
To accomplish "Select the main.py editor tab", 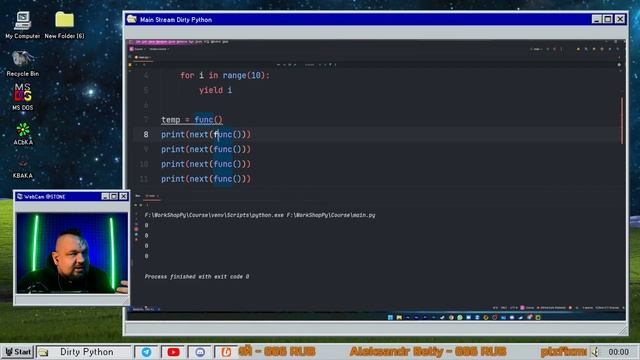I will [143, 58].
